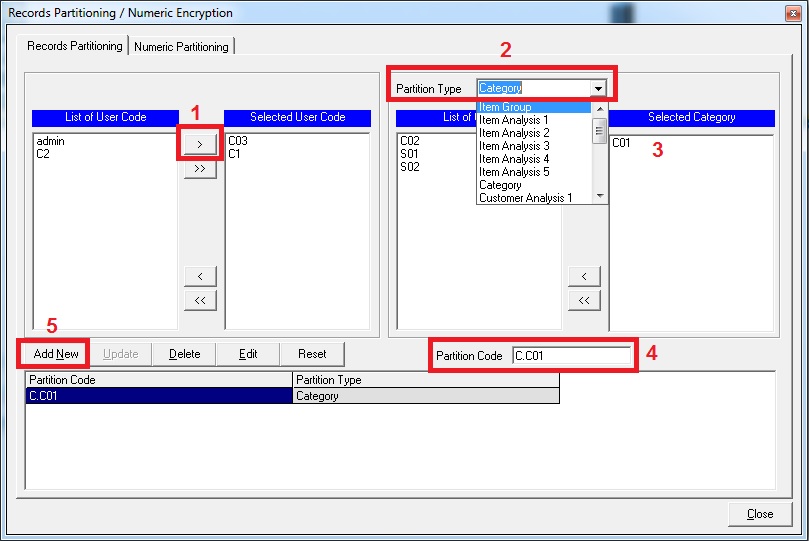This screenshot has height=541, width=809.
Task: Select the C.C01 row in partition table
Action: [159, 396]
